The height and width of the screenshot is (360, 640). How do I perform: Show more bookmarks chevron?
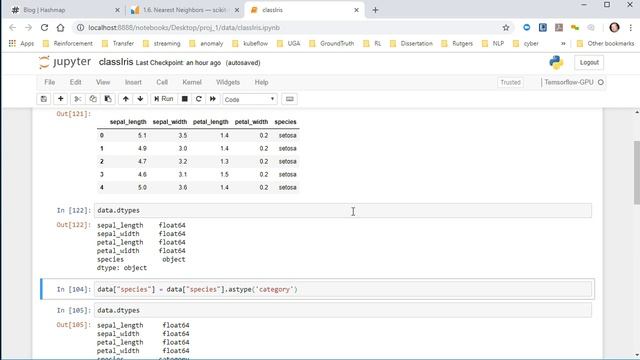[563, 43]
